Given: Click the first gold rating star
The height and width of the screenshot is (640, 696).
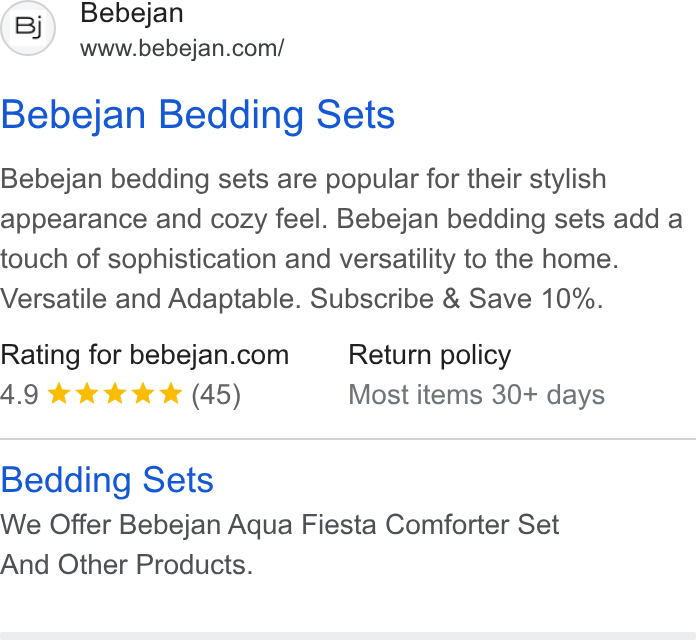Looking at the screenshot, I should [59, 394].
